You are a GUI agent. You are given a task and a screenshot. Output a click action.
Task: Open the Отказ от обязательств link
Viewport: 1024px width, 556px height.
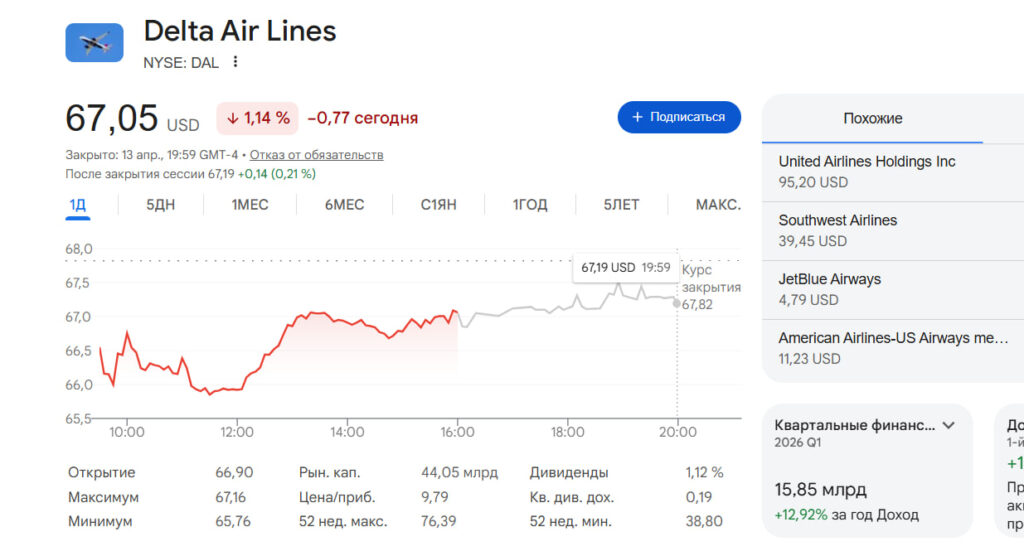[x=316, y=155]
